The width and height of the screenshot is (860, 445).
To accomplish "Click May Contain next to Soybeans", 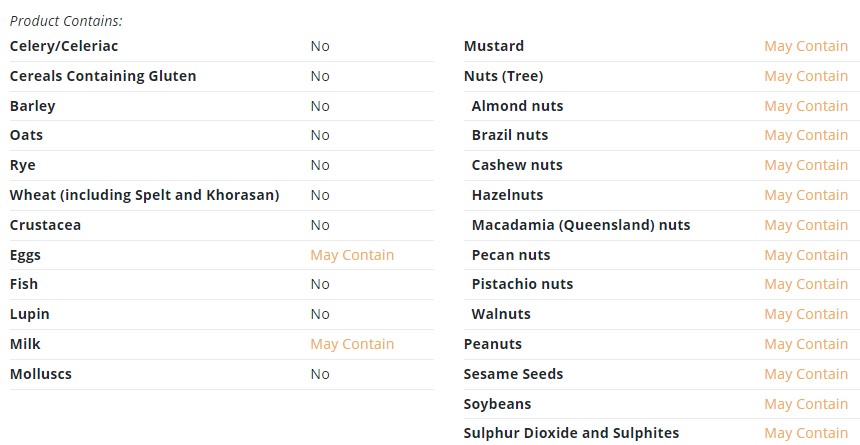I will pos(806,404).
